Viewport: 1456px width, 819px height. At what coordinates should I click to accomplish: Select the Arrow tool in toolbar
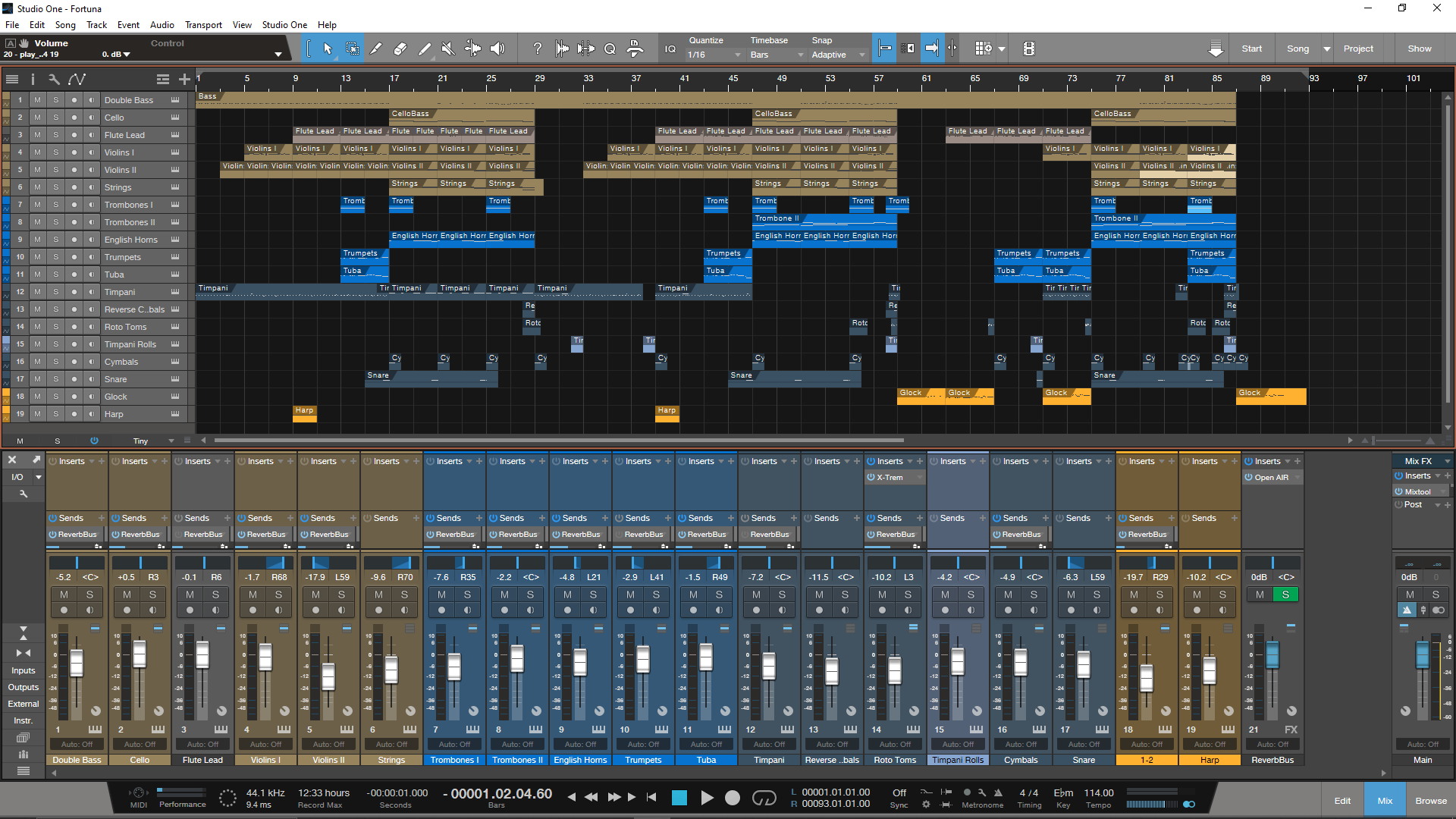pyautogui.click(x=328, y=49)
